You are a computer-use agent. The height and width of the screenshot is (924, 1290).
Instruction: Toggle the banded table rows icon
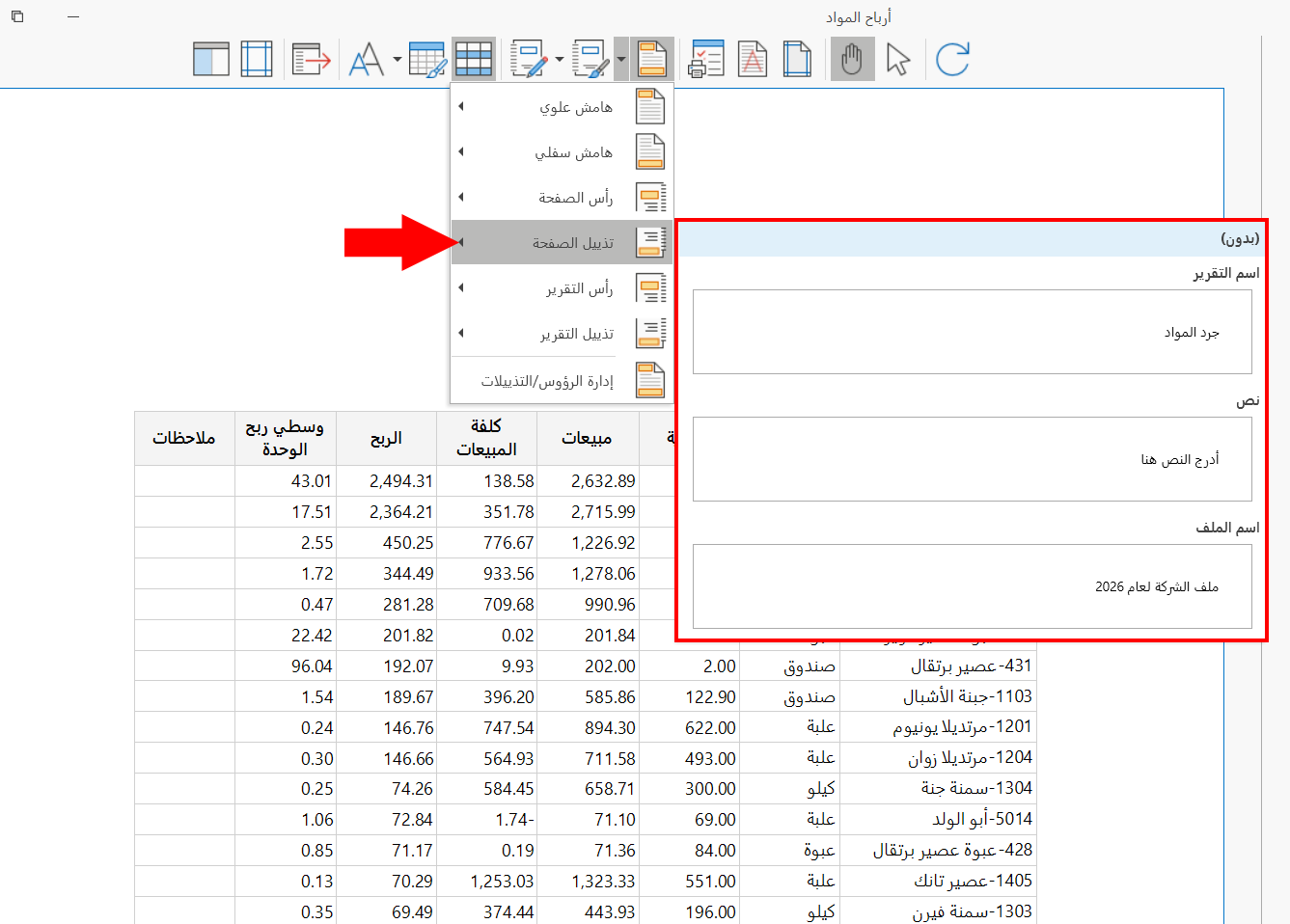coord(474,59)
